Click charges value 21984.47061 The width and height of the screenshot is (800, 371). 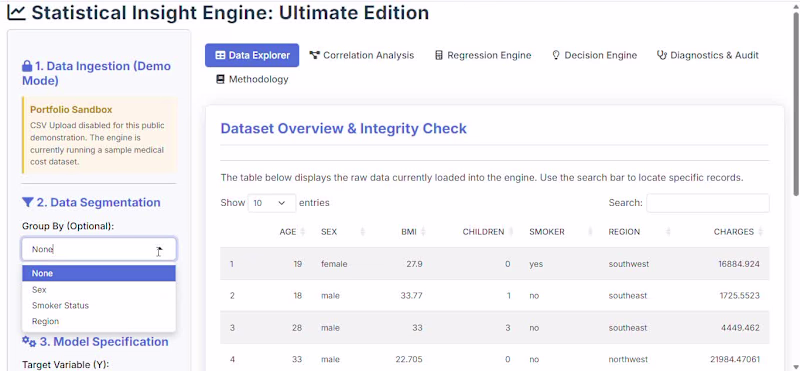point(735,359)
